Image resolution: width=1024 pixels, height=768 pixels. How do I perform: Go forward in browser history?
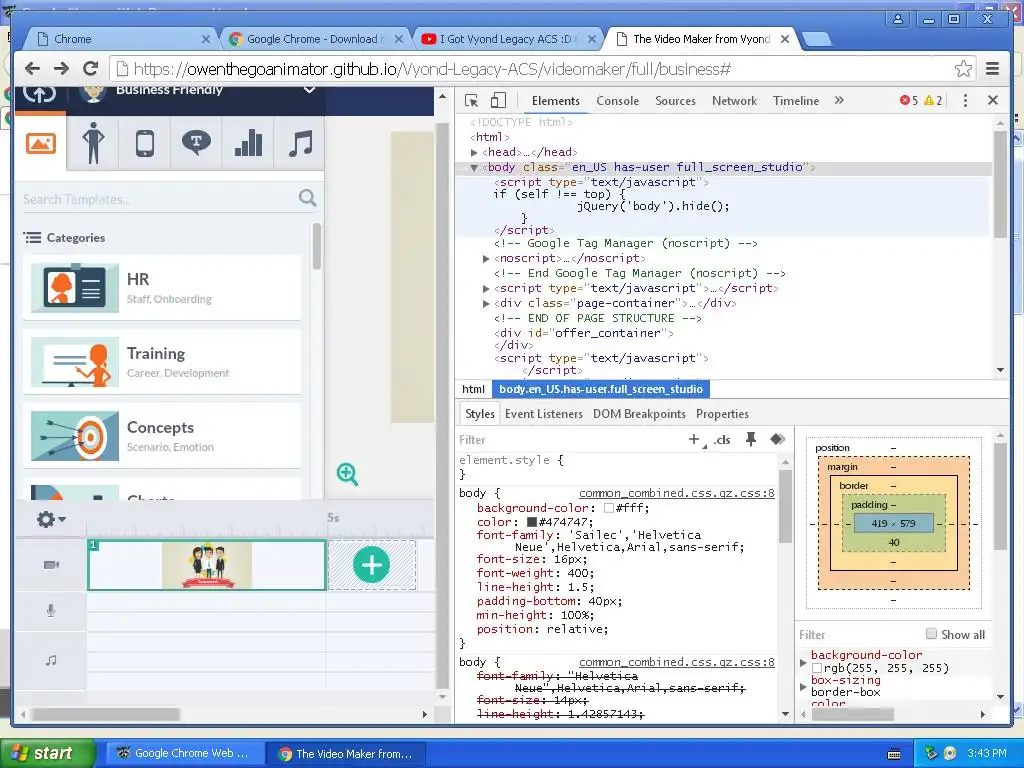click(x=61, y=69)
